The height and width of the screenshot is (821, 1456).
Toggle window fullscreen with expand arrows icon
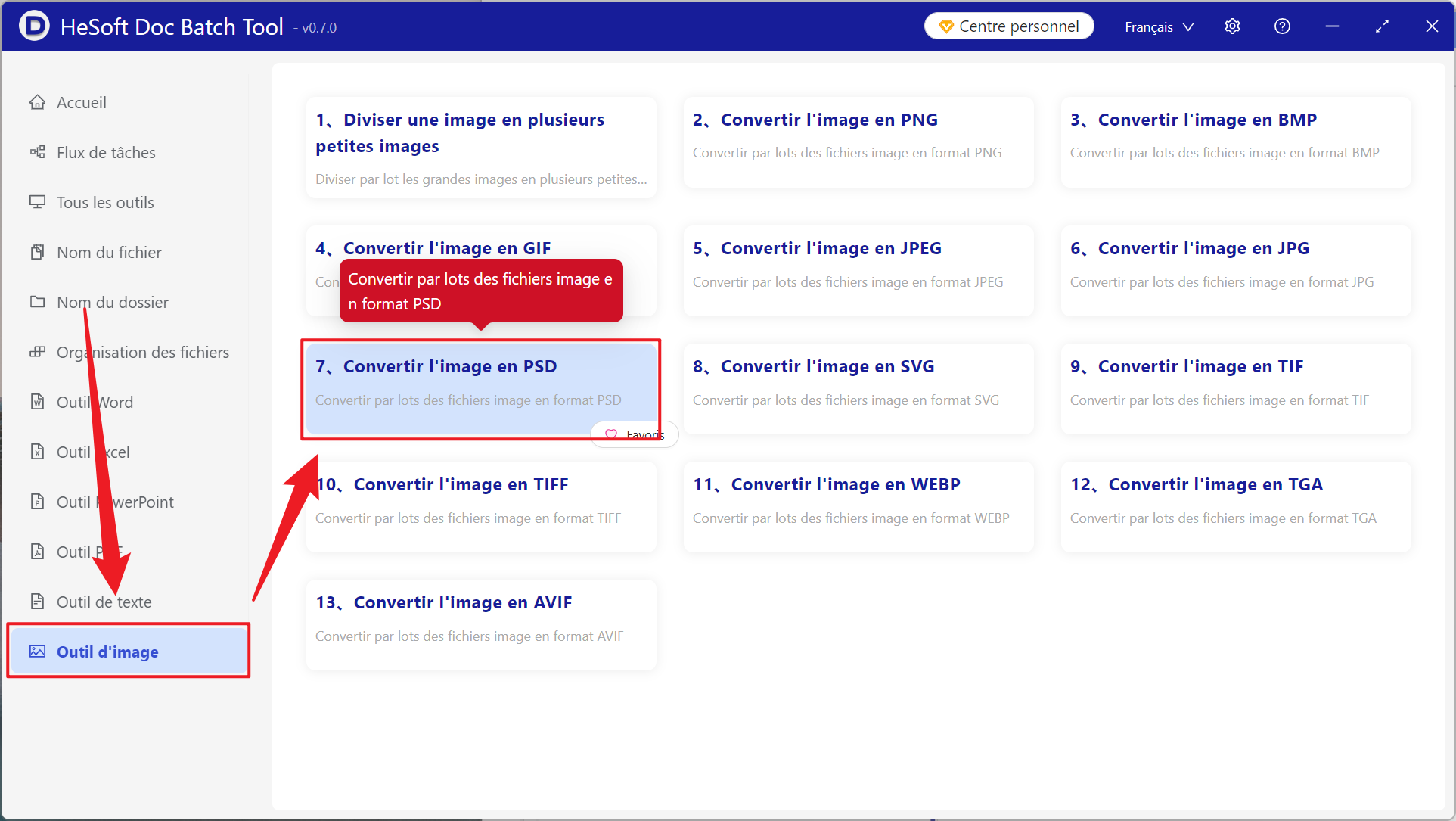[1382, 26]
